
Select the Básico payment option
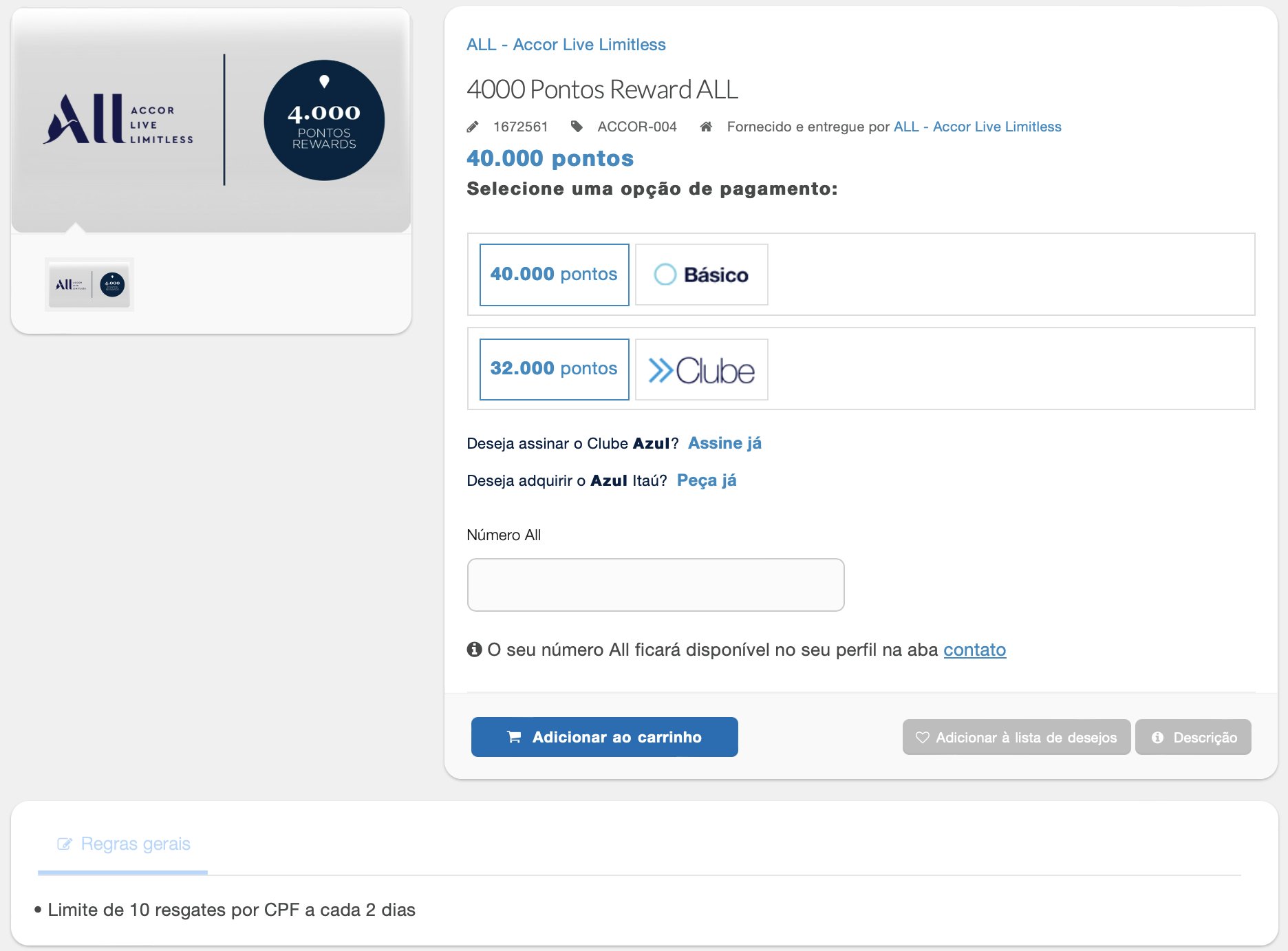tap(701, 275)
